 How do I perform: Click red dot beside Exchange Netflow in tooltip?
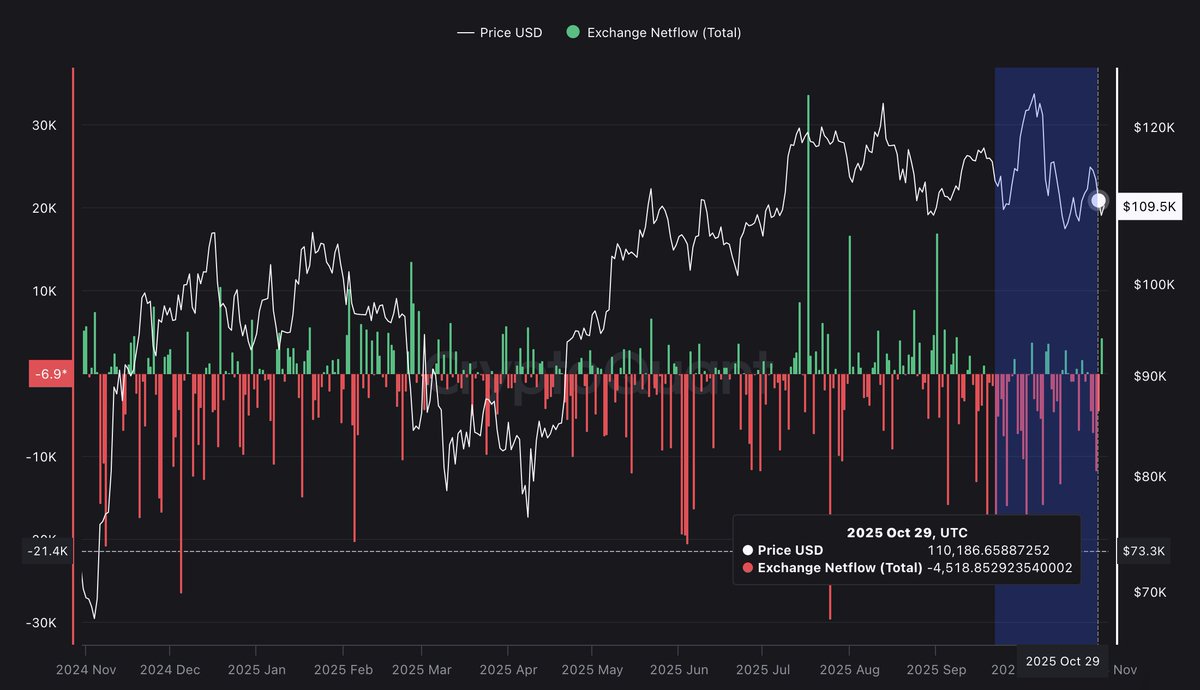(x=748, y=568)
